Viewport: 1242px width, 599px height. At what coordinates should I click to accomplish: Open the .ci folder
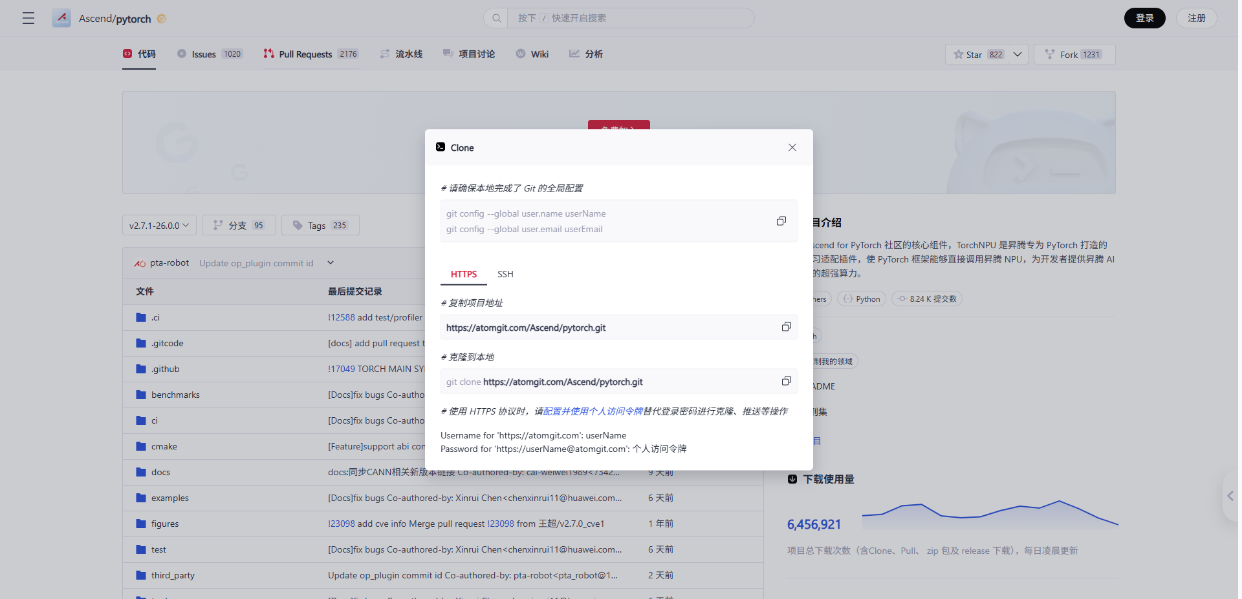click(x=155, y=317)
